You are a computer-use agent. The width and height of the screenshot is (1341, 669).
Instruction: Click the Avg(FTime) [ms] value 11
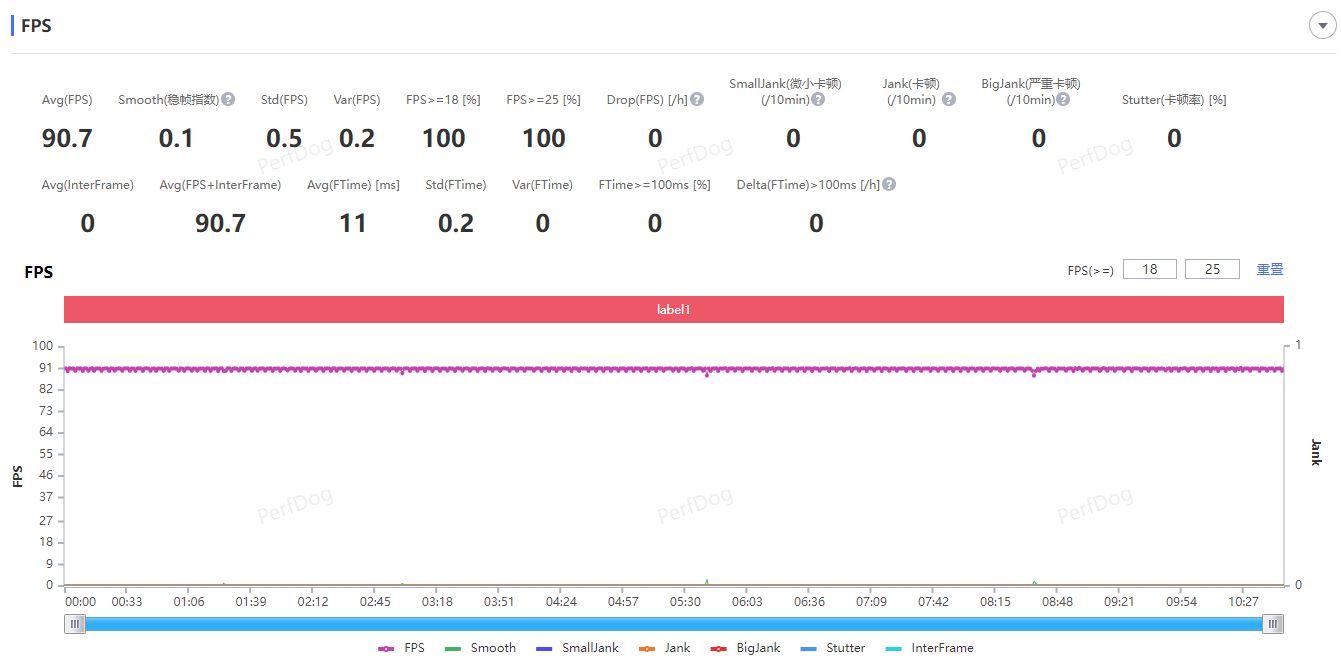(x=353, y=224)
